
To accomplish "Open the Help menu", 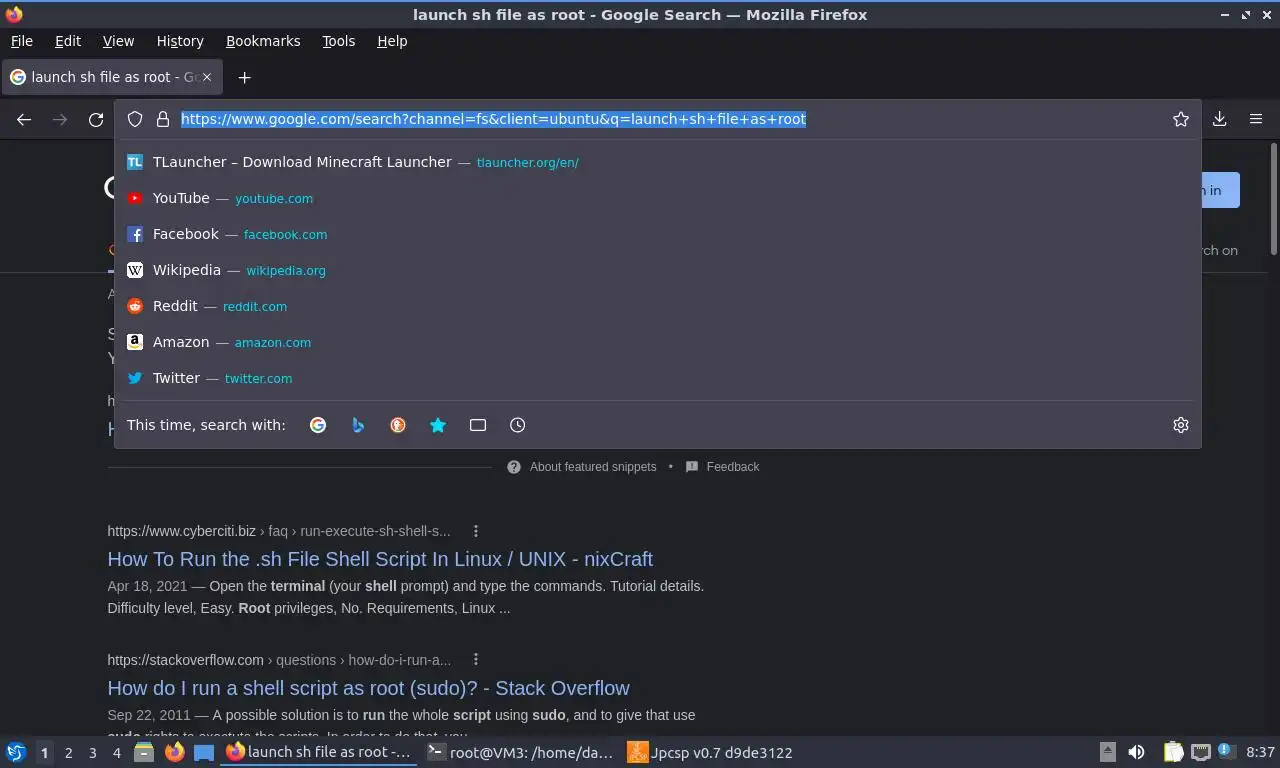I will (x=392, y=41).
